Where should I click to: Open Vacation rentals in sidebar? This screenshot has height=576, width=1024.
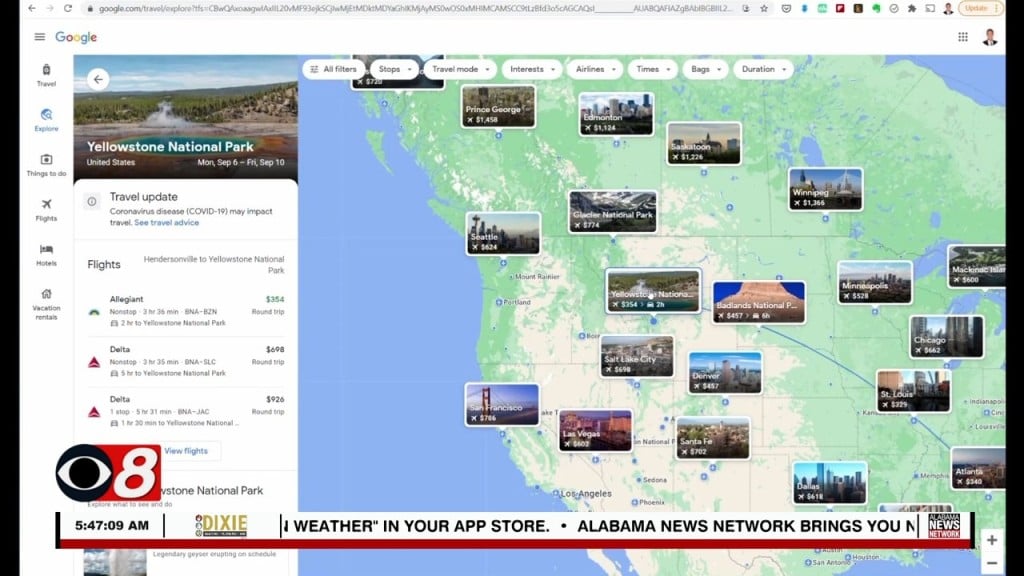[x=46, y=301]
